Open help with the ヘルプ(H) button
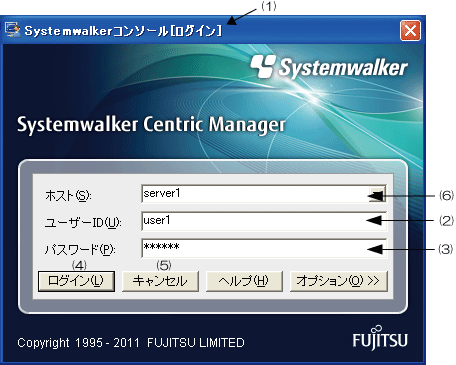This screenshot has width=456, height=365. click(244, 281)
